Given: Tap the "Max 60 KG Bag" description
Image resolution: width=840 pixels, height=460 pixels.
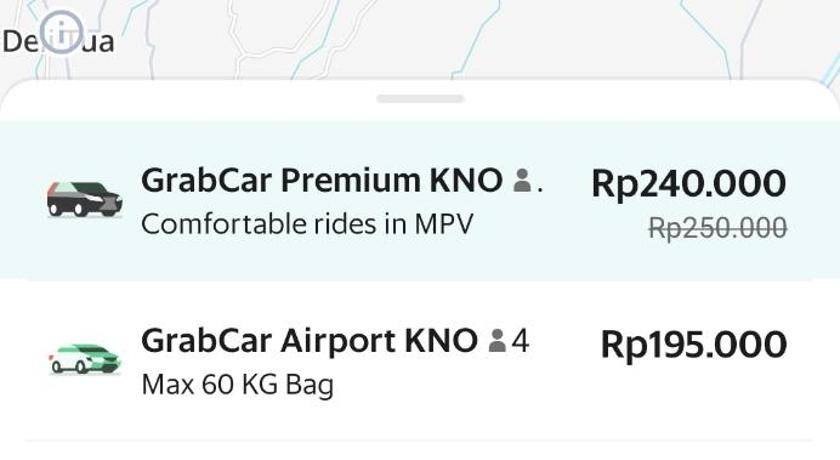Looking at the screenshot, I should point(237,384).
